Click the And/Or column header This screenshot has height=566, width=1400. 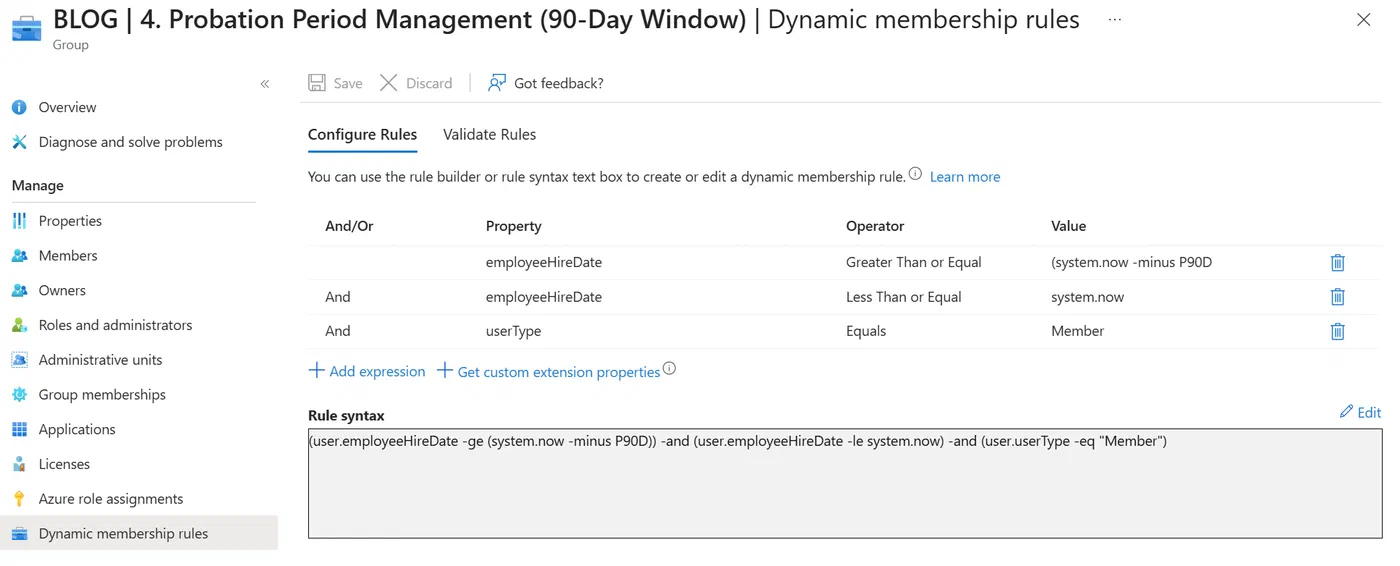[x=349, y=226]
